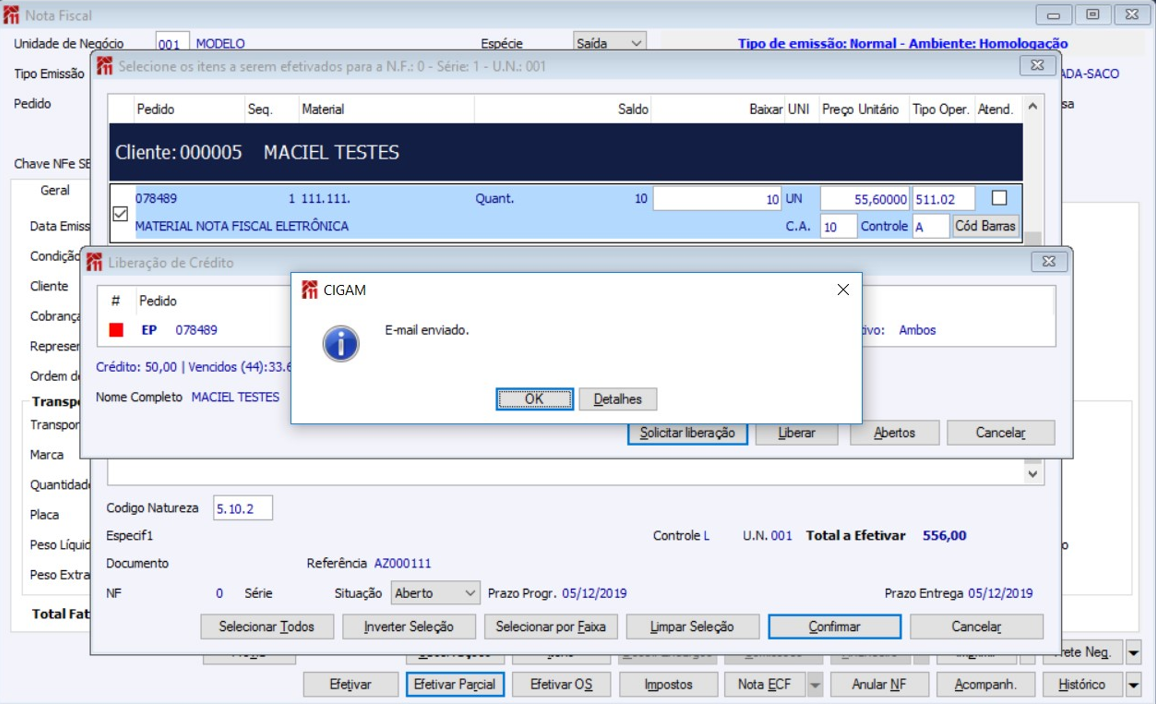
Task: Close the 'Selecione os itens' window
Action: (1037, 65)
